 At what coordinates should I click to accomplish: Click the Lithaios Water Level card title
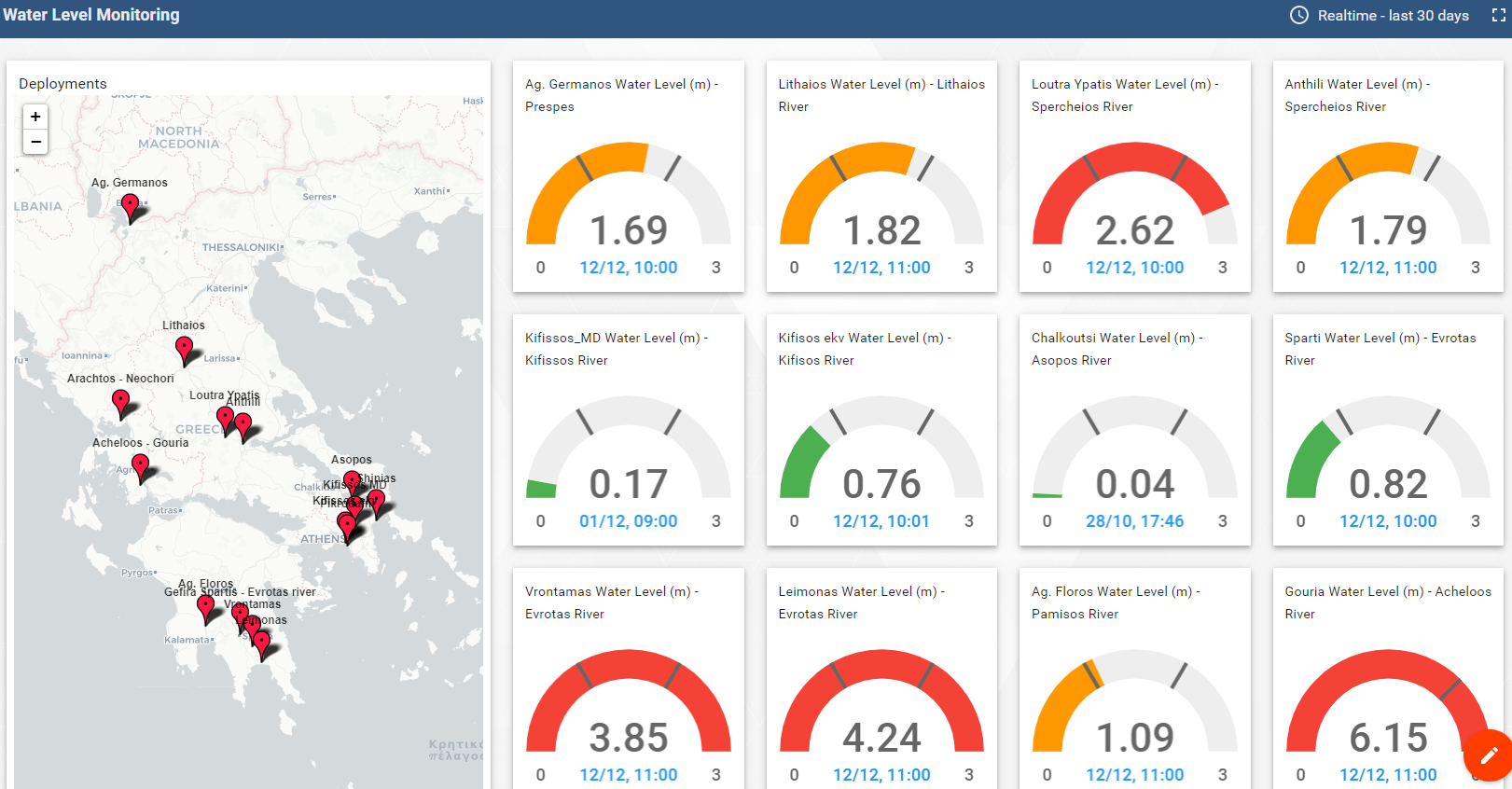pyautogui.click(x=881, y=95)
